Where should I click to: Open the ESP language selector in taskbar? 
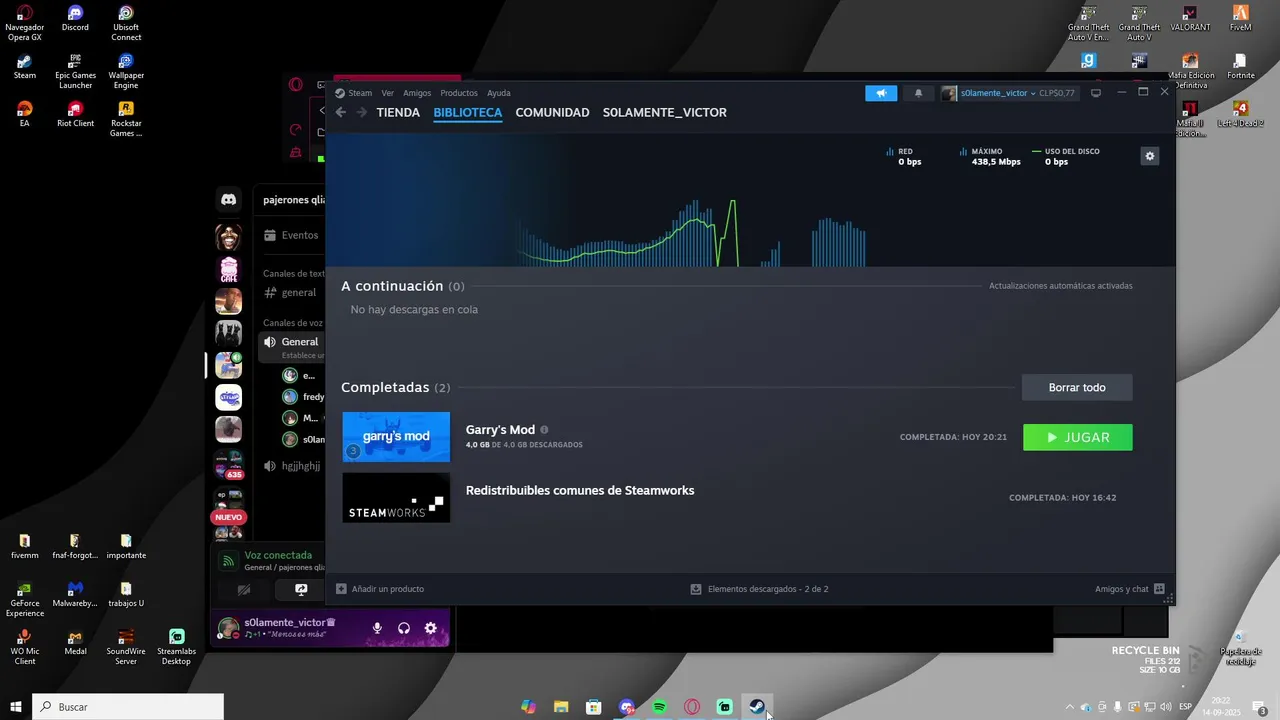point(1185,707)
